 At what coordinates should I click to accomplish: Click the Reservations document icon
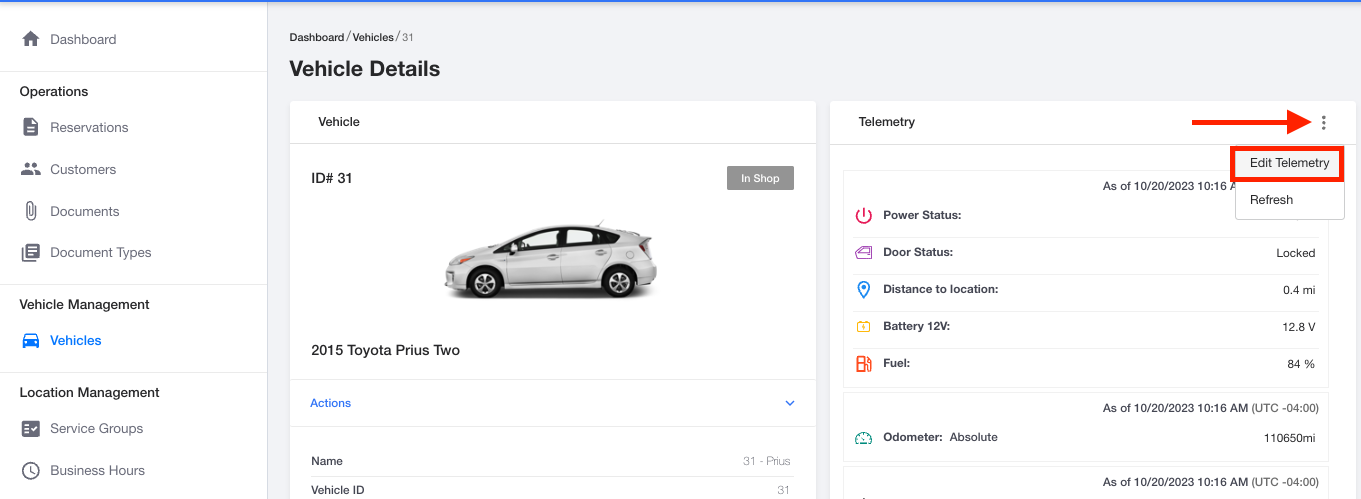point(31,127)
